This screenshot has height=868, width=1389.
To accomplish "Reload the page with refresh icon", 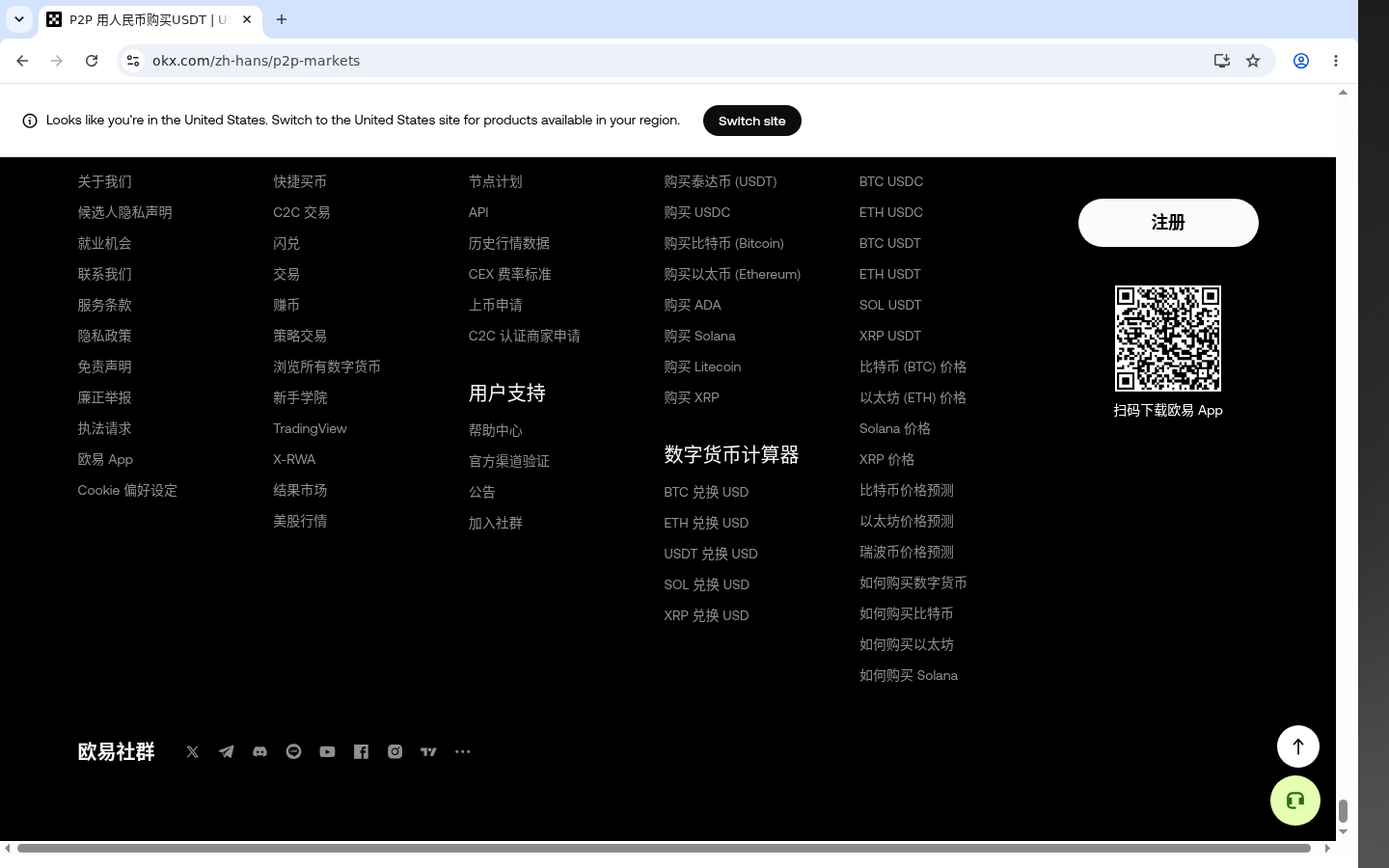I will coord(92,61).
